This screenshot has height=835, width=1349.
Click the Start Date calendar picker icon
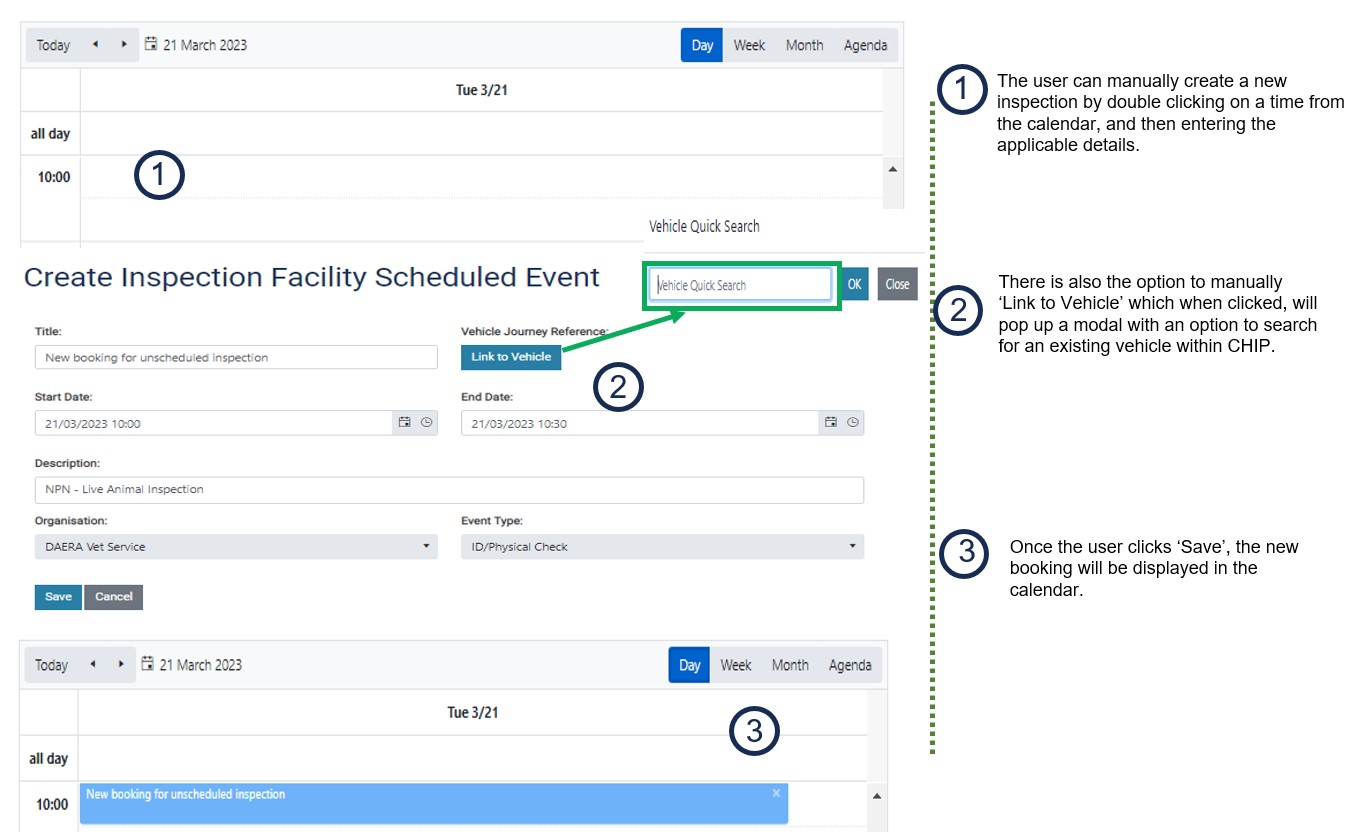(405, 423)
